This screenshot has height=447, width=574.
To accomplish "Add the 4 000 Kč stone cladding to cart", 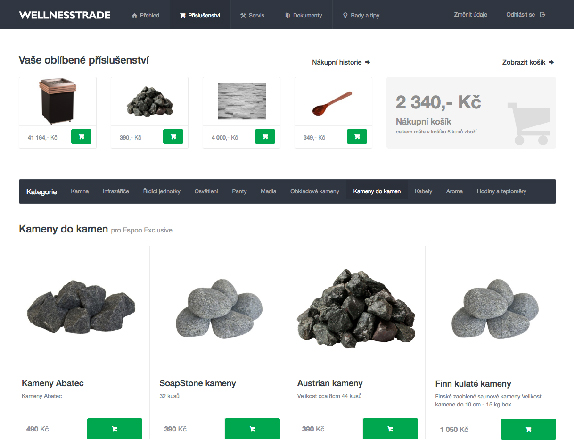I will 265,137.
